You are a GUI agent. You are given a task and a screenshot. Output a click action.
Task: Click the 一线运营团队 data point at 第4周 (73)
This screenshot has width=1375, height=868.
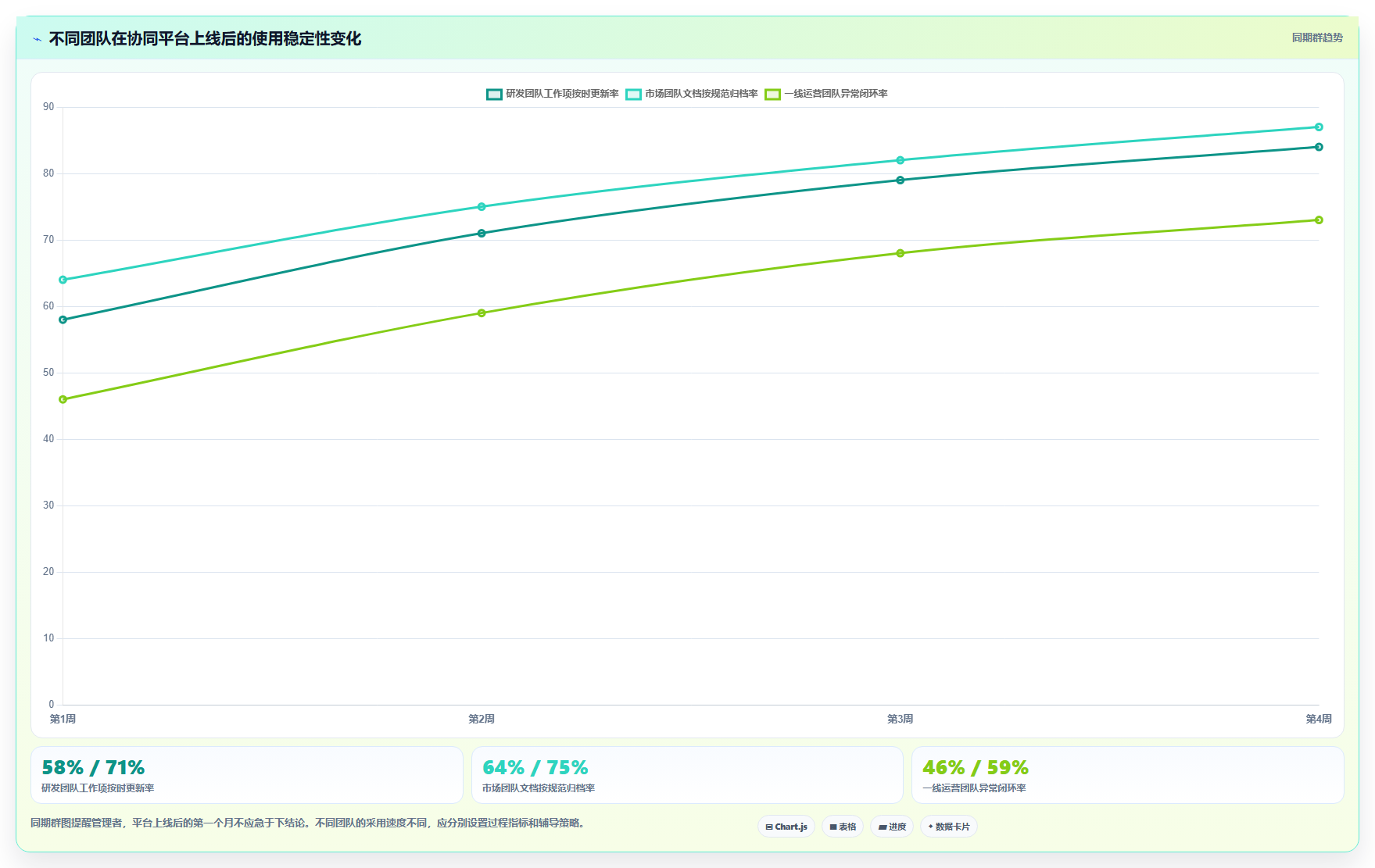pyautogui.click(x=1319, y=220)
